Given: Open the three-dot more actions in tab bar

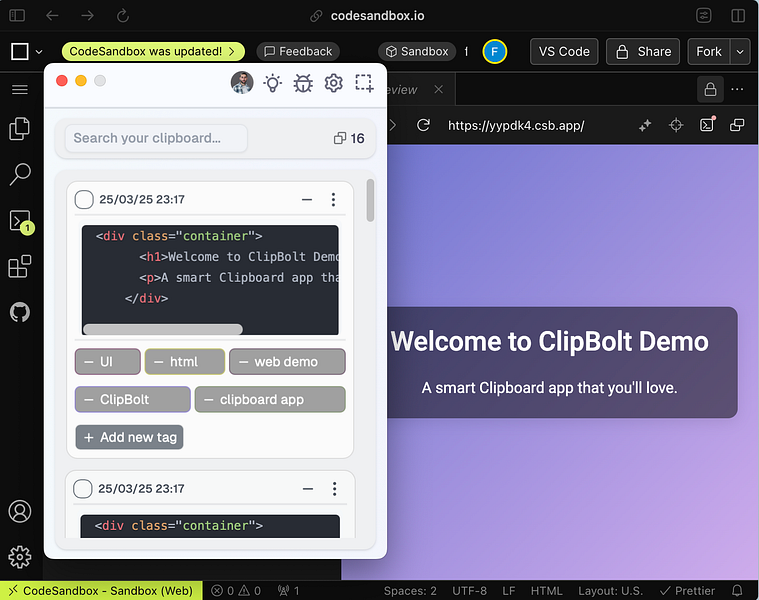Looking at the screenshot, I should (x=737, y=90).
